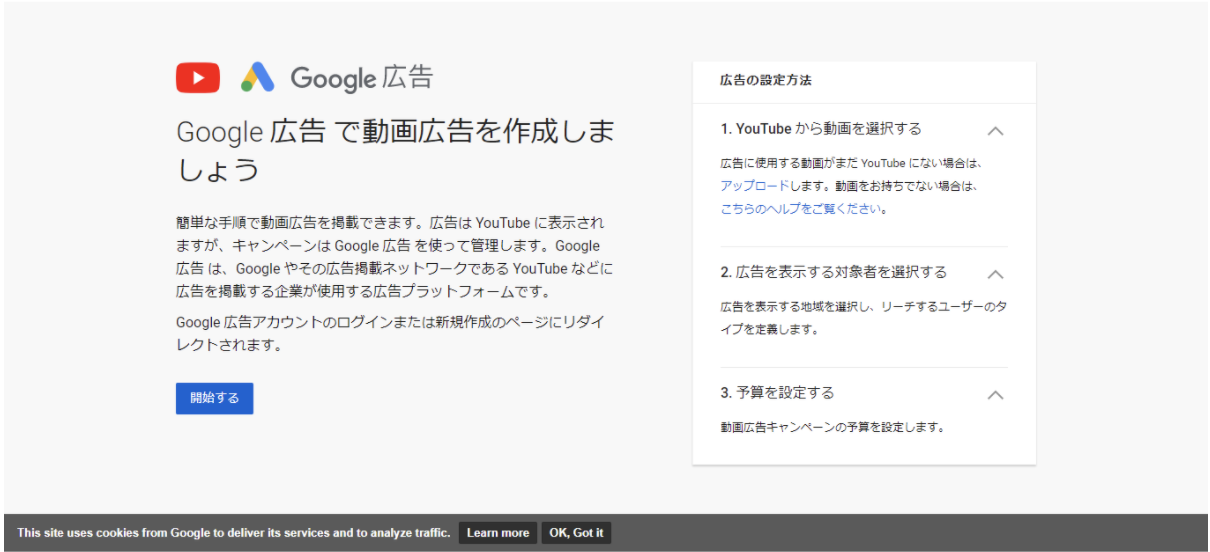The width and height of the screenshot is (1210, 552).
Task: Click the Google 広告 wordmark
Action: click(362, 78)
